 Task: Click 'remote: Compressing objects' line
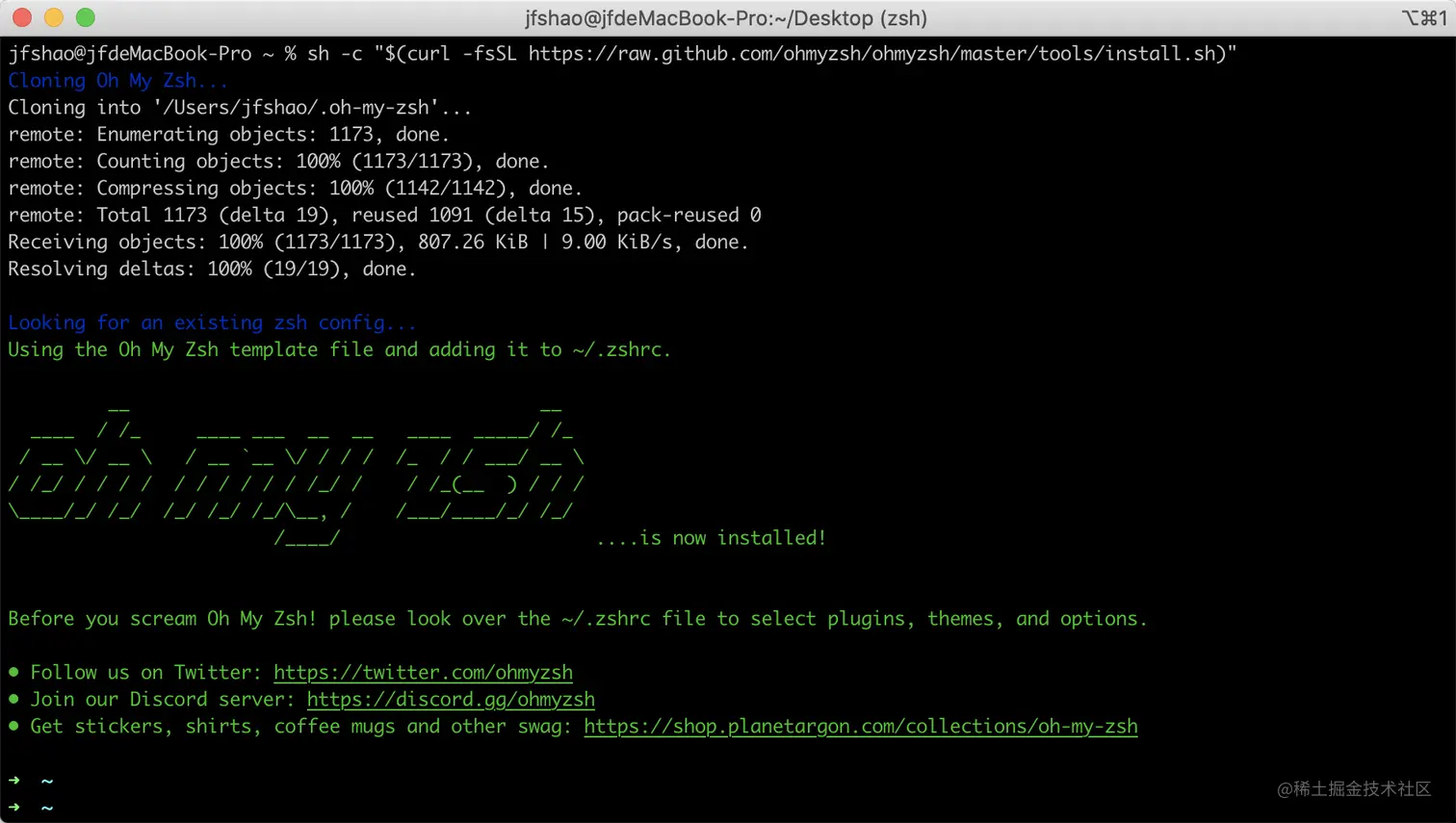pyautogui.click(x=296, y=189)
